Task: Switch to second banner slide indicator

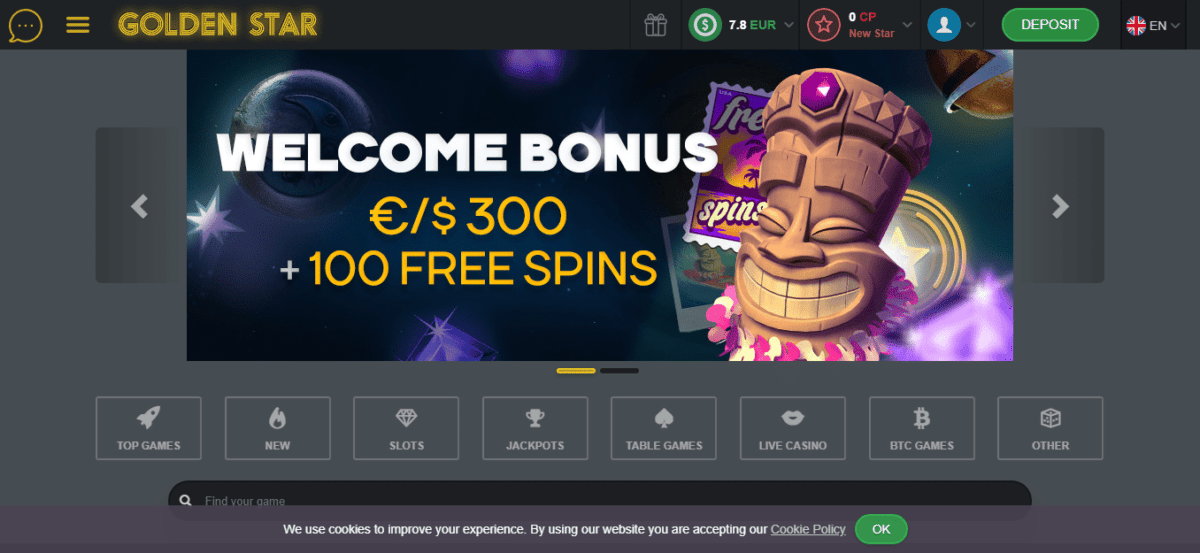Action: click(619, 371)
